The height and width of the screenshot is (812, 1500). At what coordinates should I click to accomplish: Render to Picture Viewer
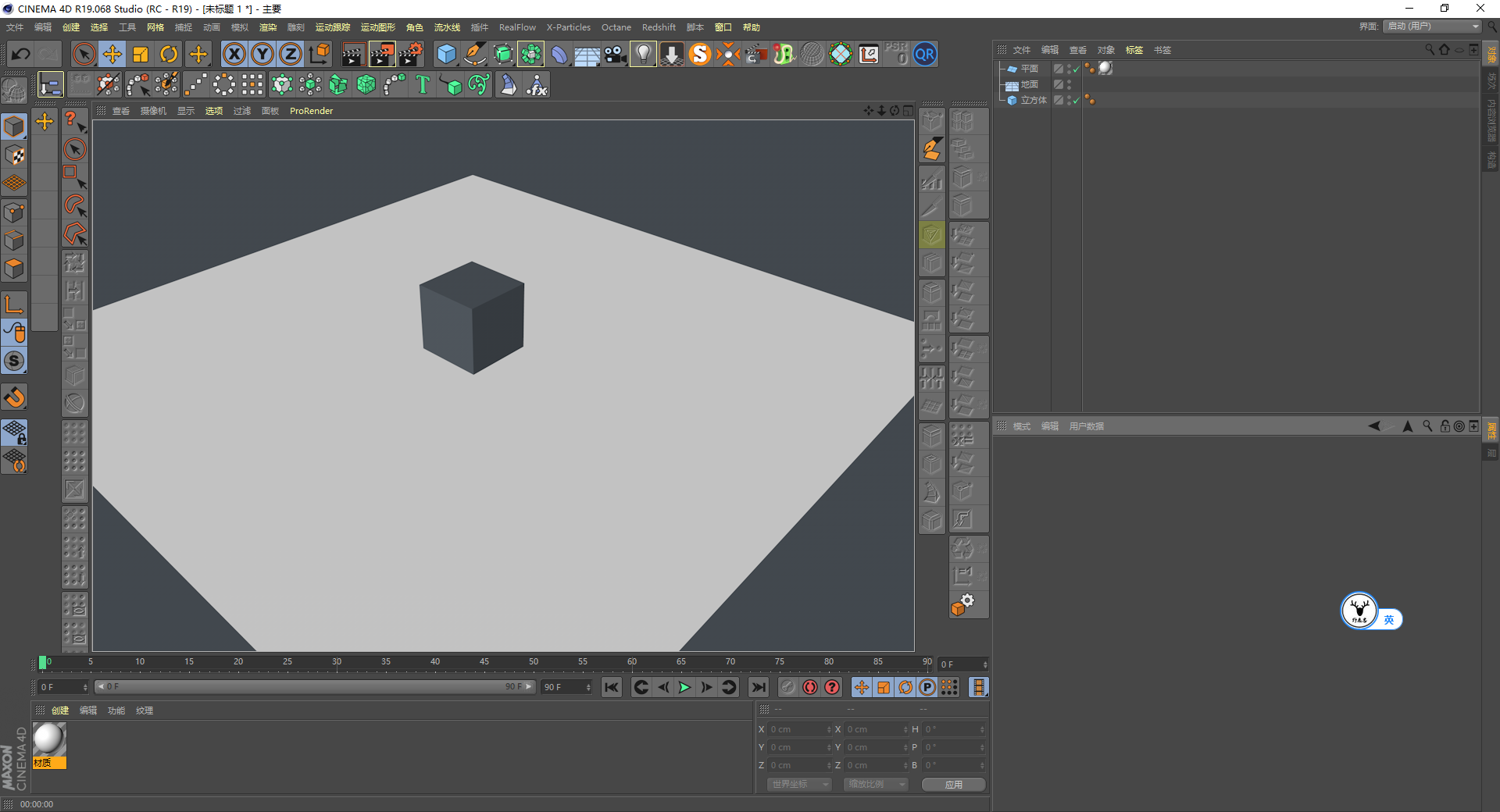(382, 54)
